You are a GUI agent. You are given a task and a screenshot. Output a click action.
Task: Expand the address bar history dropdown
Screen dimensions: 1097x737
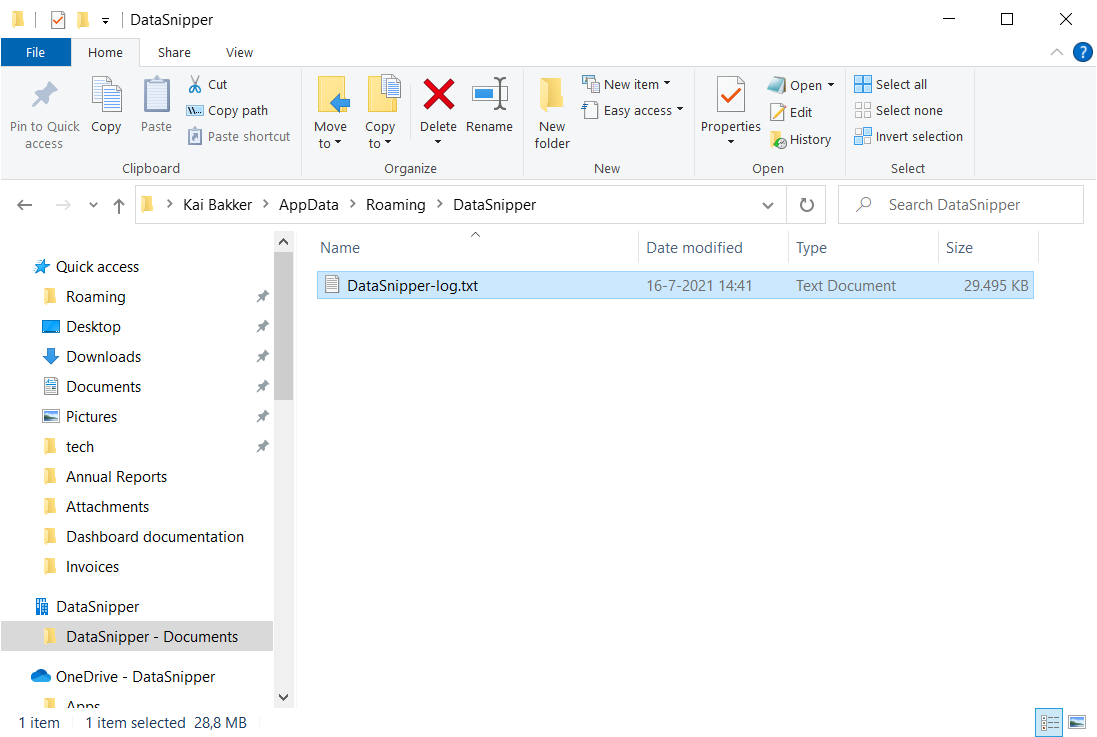767,205
